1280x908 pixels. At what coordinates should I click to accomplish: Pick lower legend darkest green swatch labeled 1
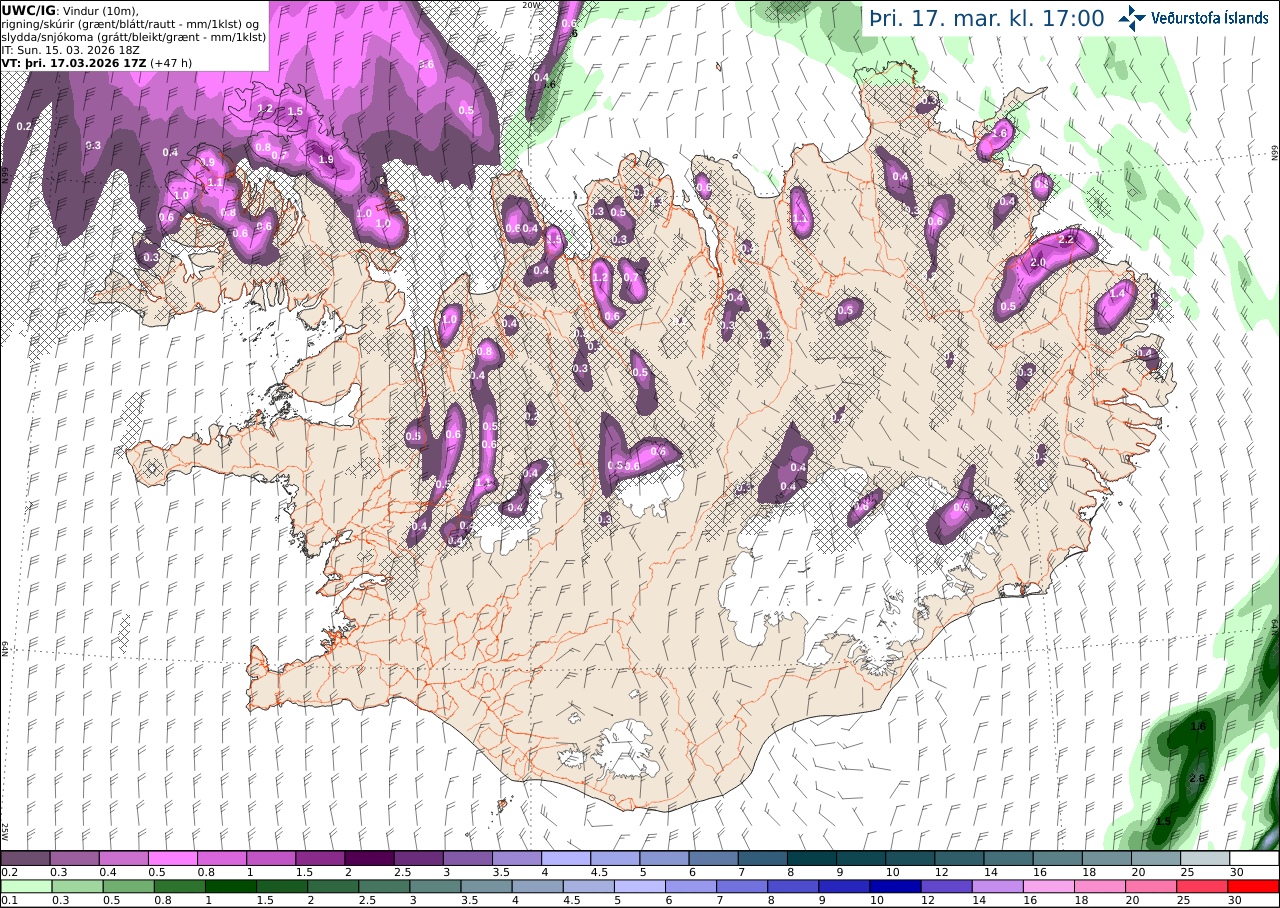(x=230, y=886)
